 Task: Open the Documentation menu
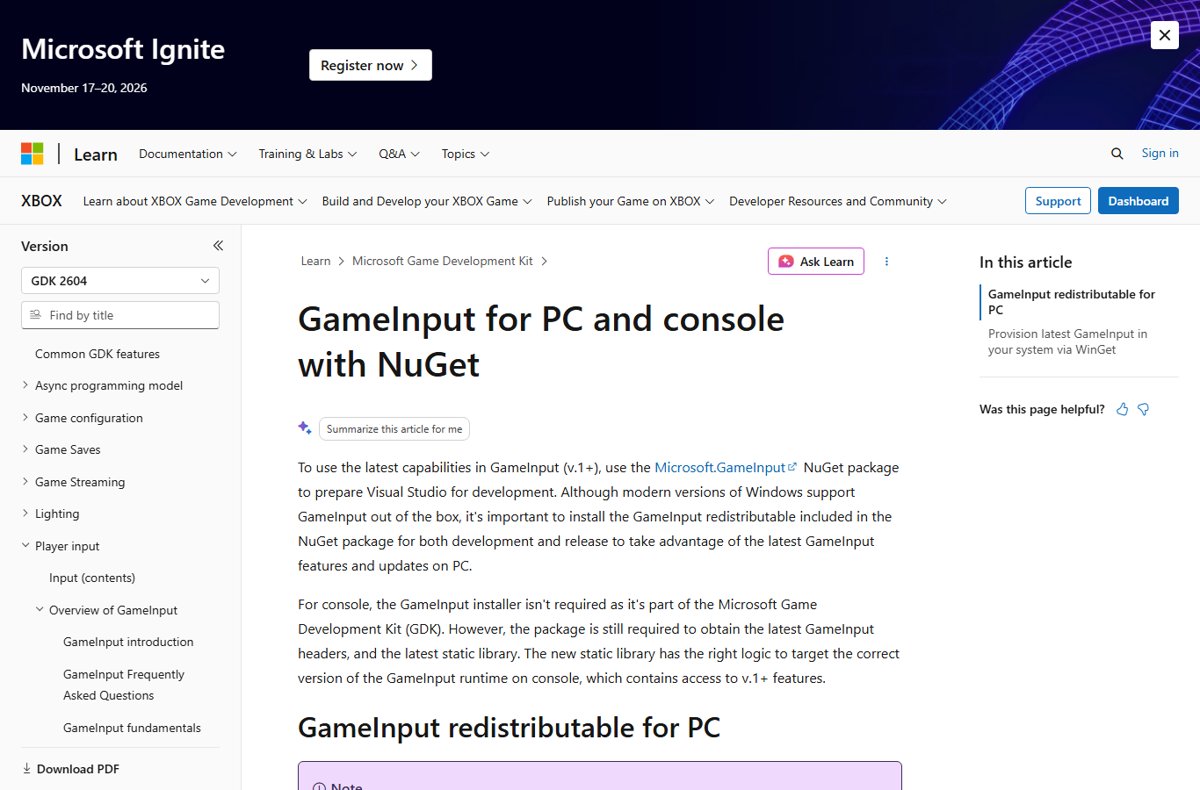pos(188,154)
